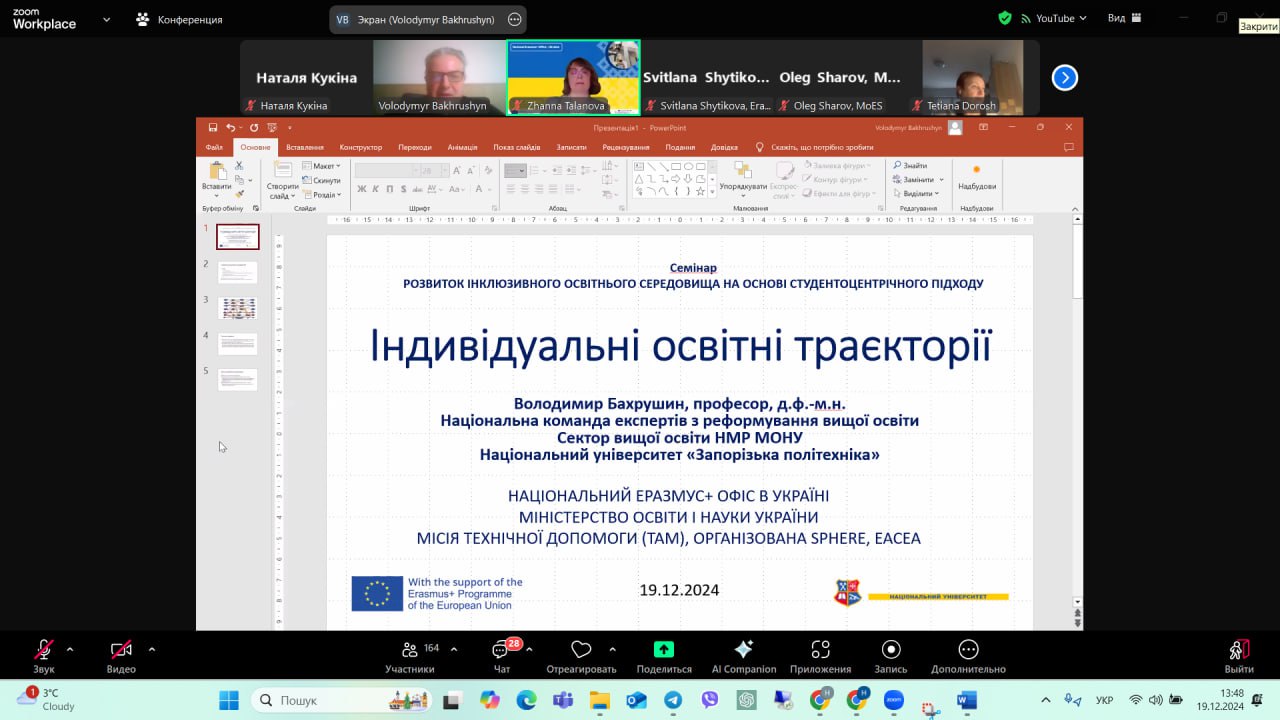Turn on camera with Видео button
Image resolution: width=1280 pixels, height=720 pixels.
(x=121, y=651)
